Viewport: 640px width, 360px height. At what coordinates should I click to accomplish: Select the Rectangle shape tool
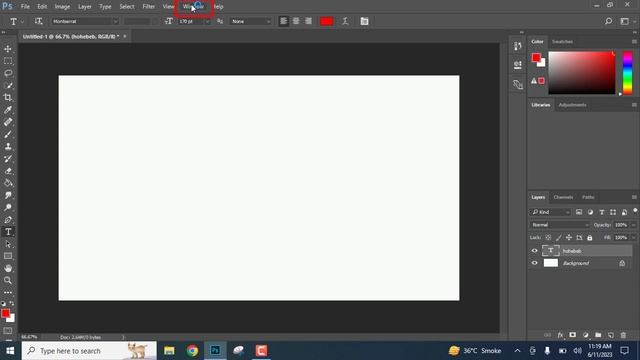click(8, 256)
